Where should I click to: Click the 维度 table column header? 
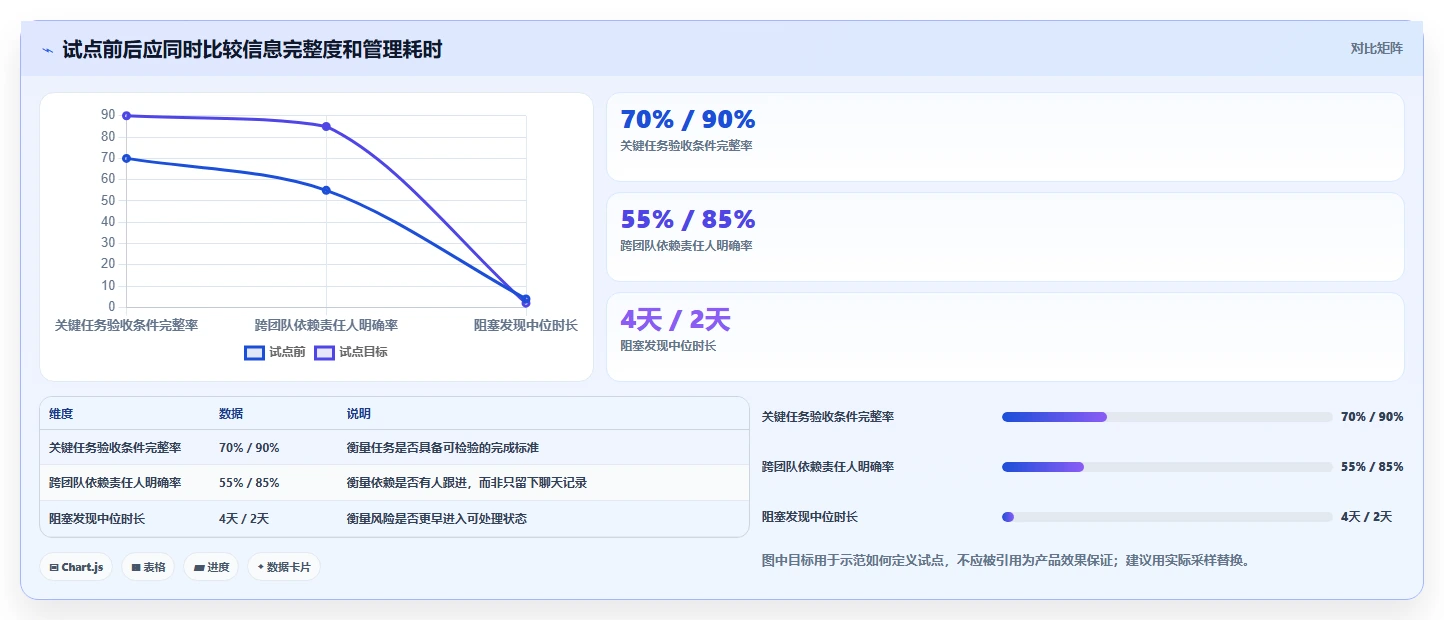(x=61, y=414)
